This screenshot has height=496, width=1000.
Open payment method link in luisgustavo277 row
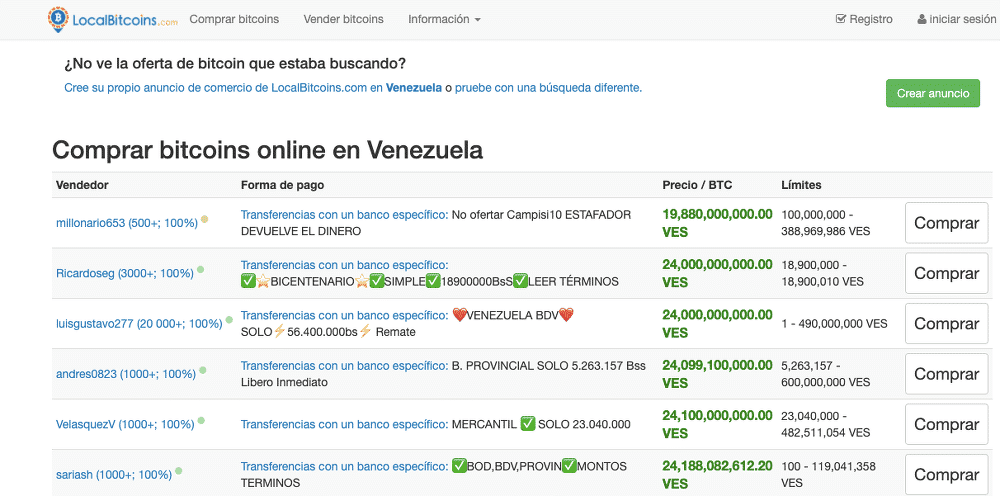[344, 315]
